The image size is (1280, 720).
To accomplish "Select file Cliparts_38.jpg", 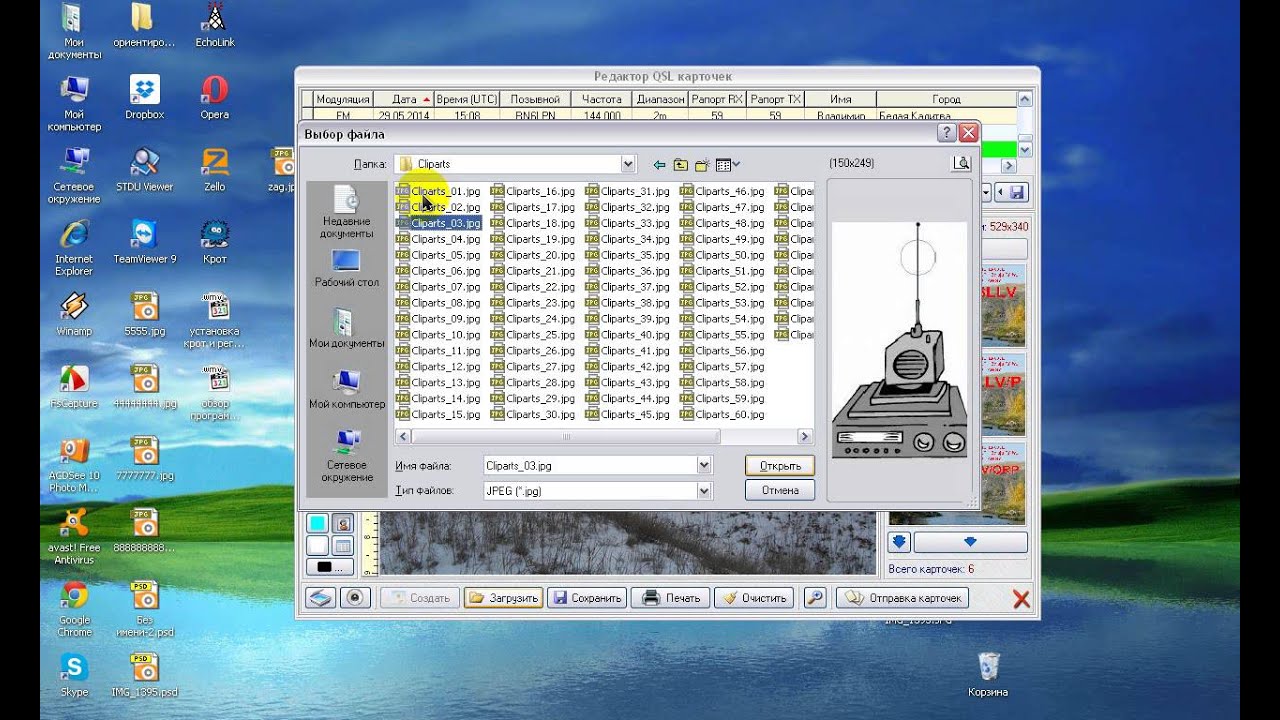I will pos(627,303).
